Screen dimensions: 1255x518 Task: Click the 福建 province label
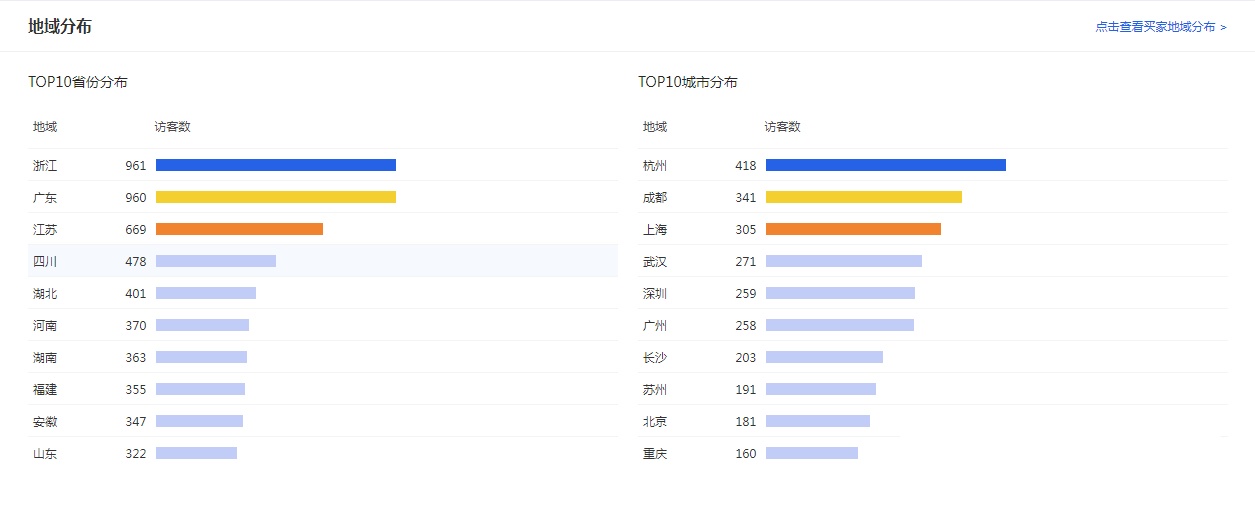click(45, 389)
